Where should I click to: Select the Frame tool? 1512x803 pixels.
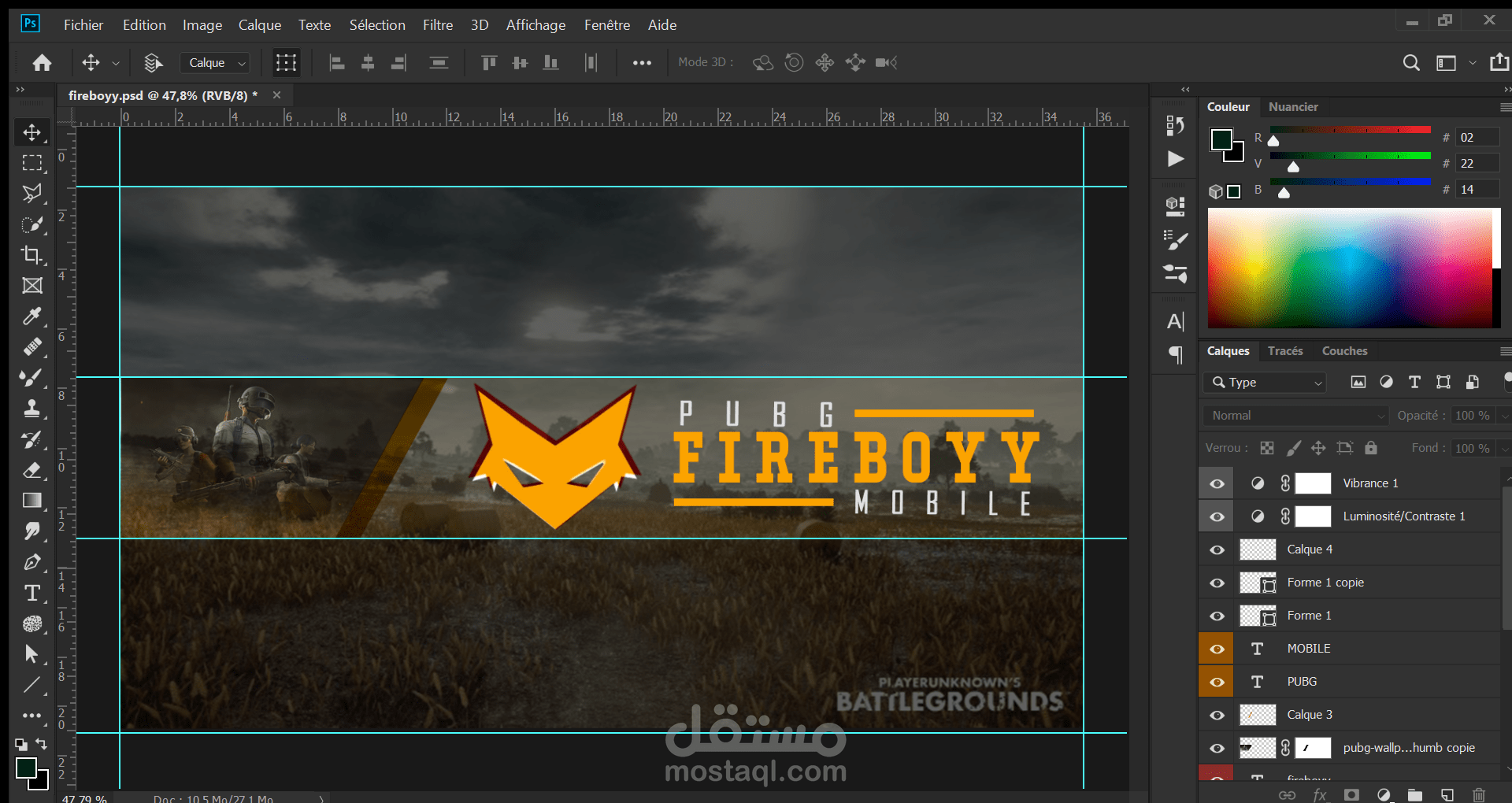click(31, 286)
